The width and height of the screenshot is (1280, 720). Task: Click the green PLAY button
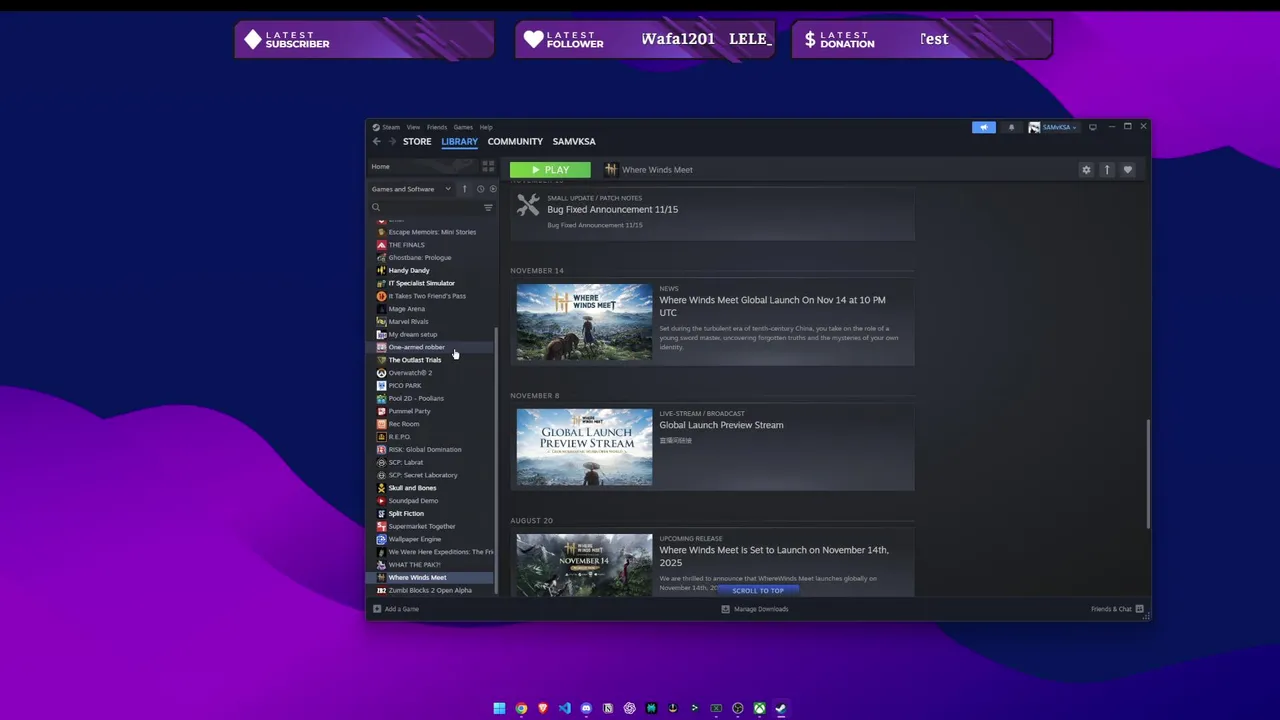coord(550,170)
